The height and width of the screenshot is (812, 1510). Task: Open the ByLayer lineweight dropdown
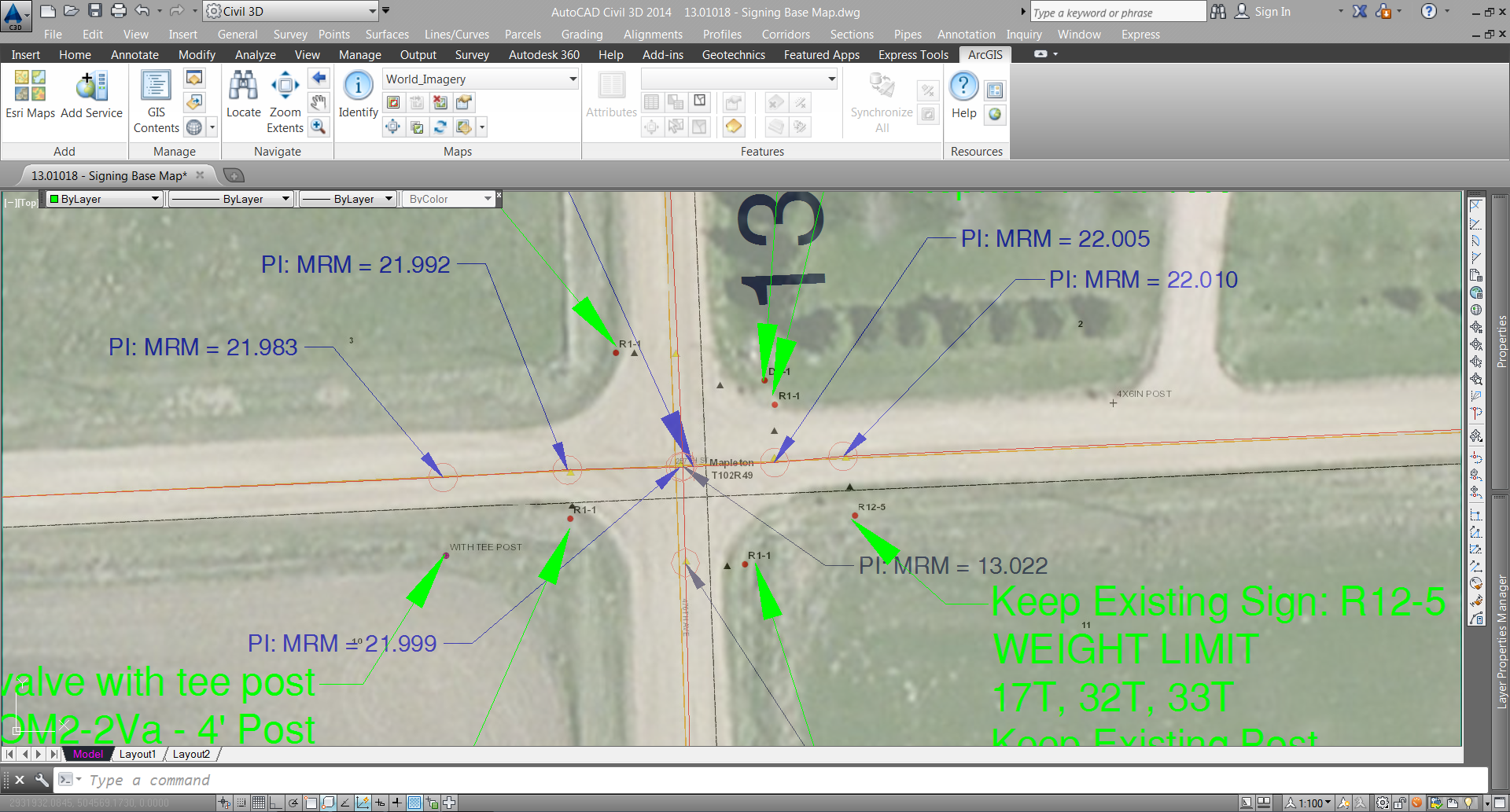coord(347,199)
